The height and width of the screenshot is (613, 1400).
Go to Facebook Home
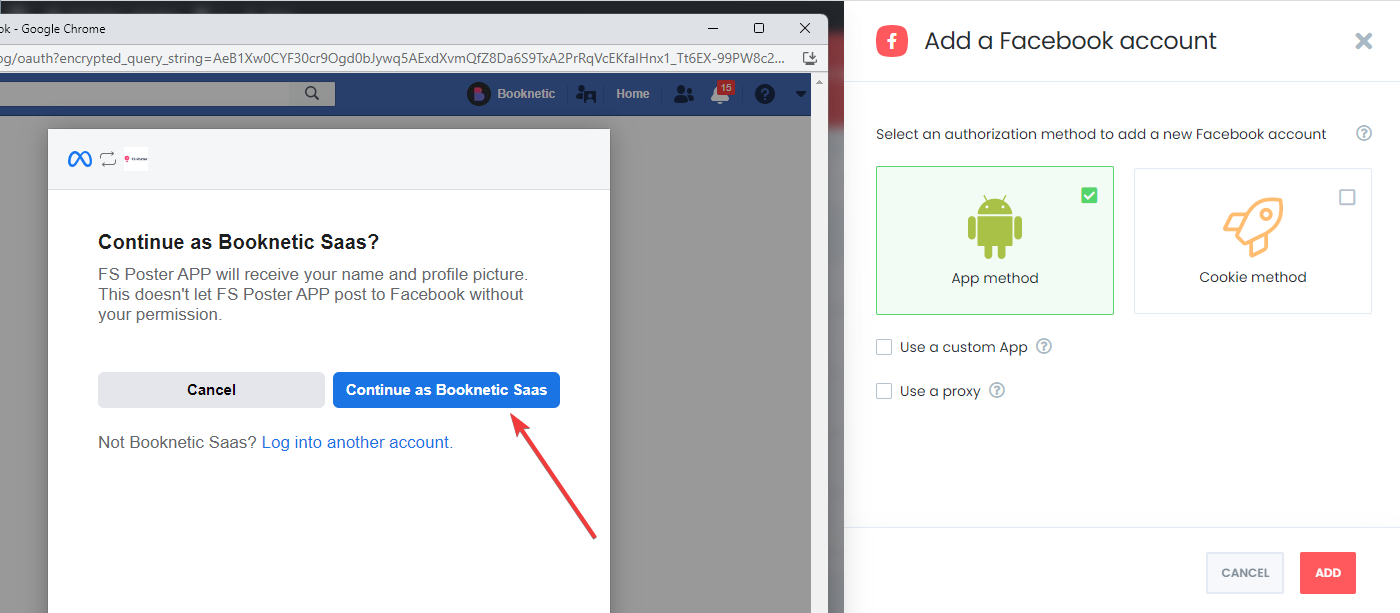(x=633, y=94)
